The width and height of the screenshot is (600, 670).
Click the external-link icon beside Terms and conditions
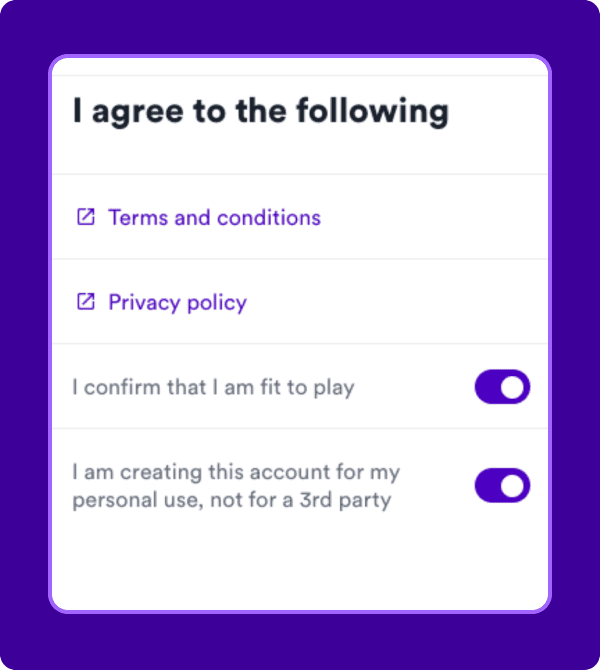tap(86, 217)
